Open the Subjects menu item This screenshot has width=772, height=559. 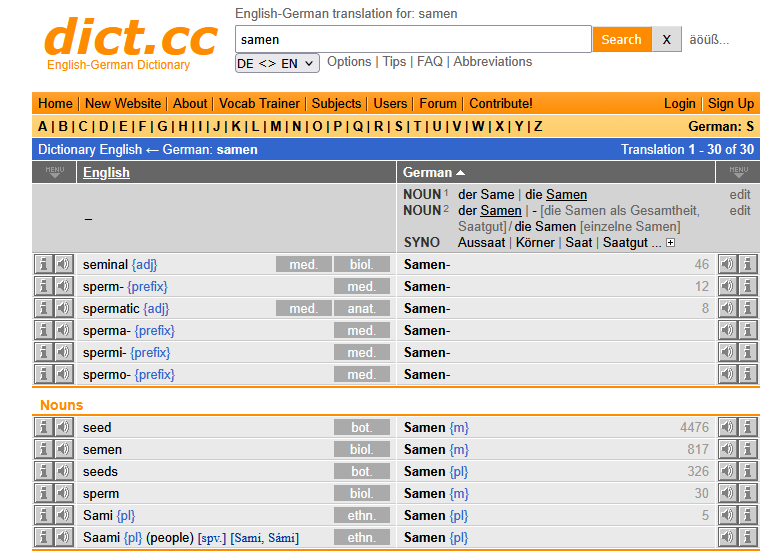pyautogui.click(x=336, y=103)
